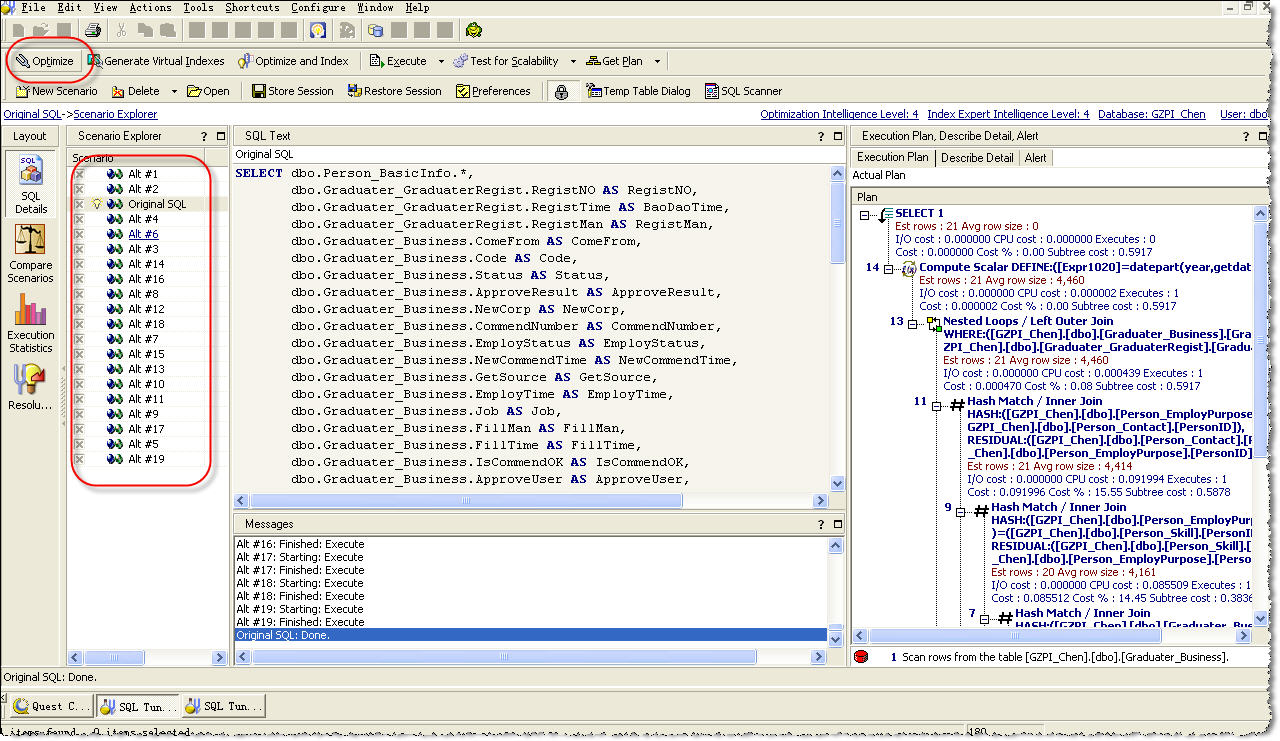Open the Compare Scenarios view
Image resolution: width=1280 pixels, height=741 pixels.
coord(30,251)
